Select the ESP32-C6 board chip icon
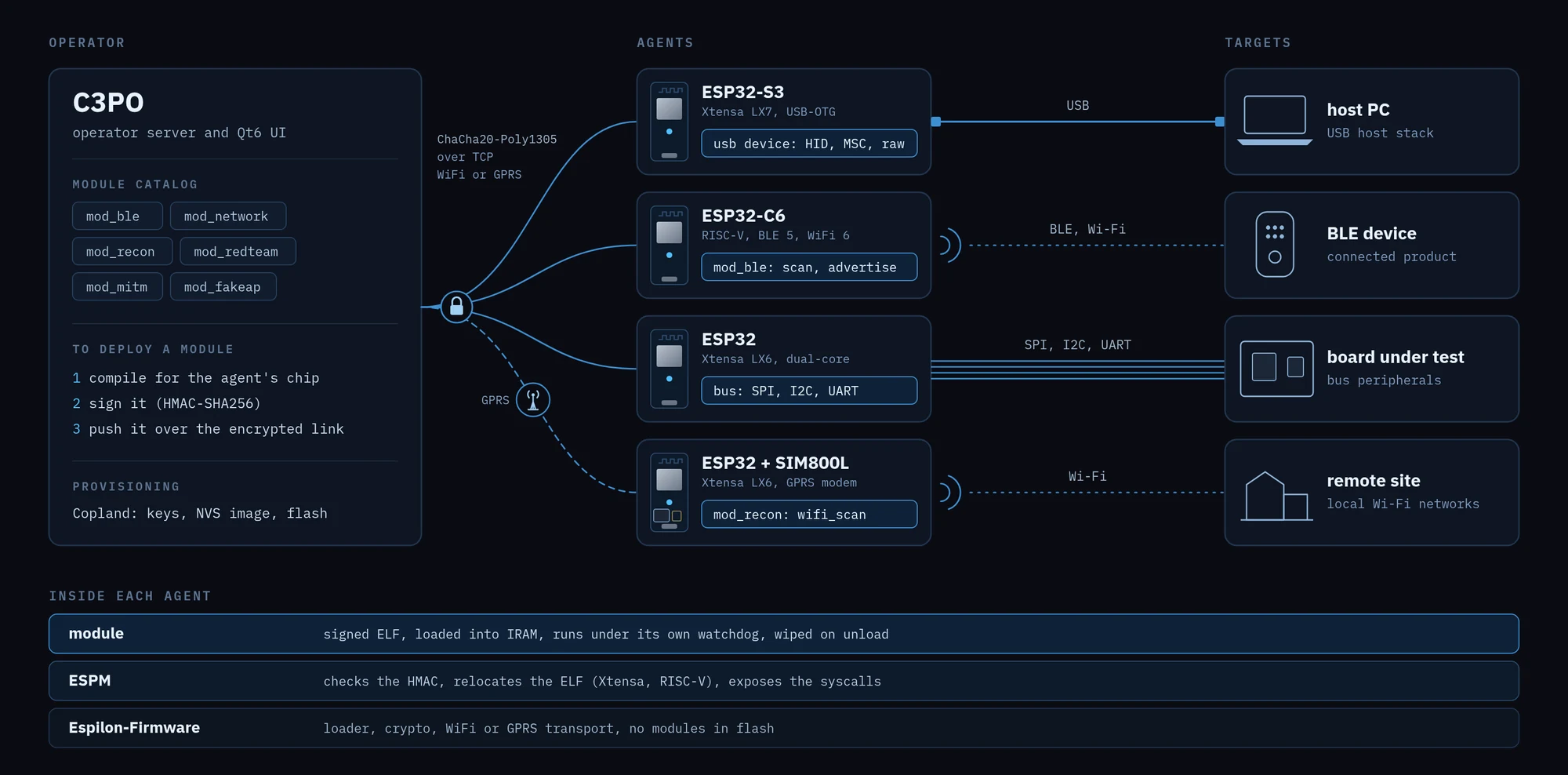This screenshot has height=775, width=1568. 670,246
